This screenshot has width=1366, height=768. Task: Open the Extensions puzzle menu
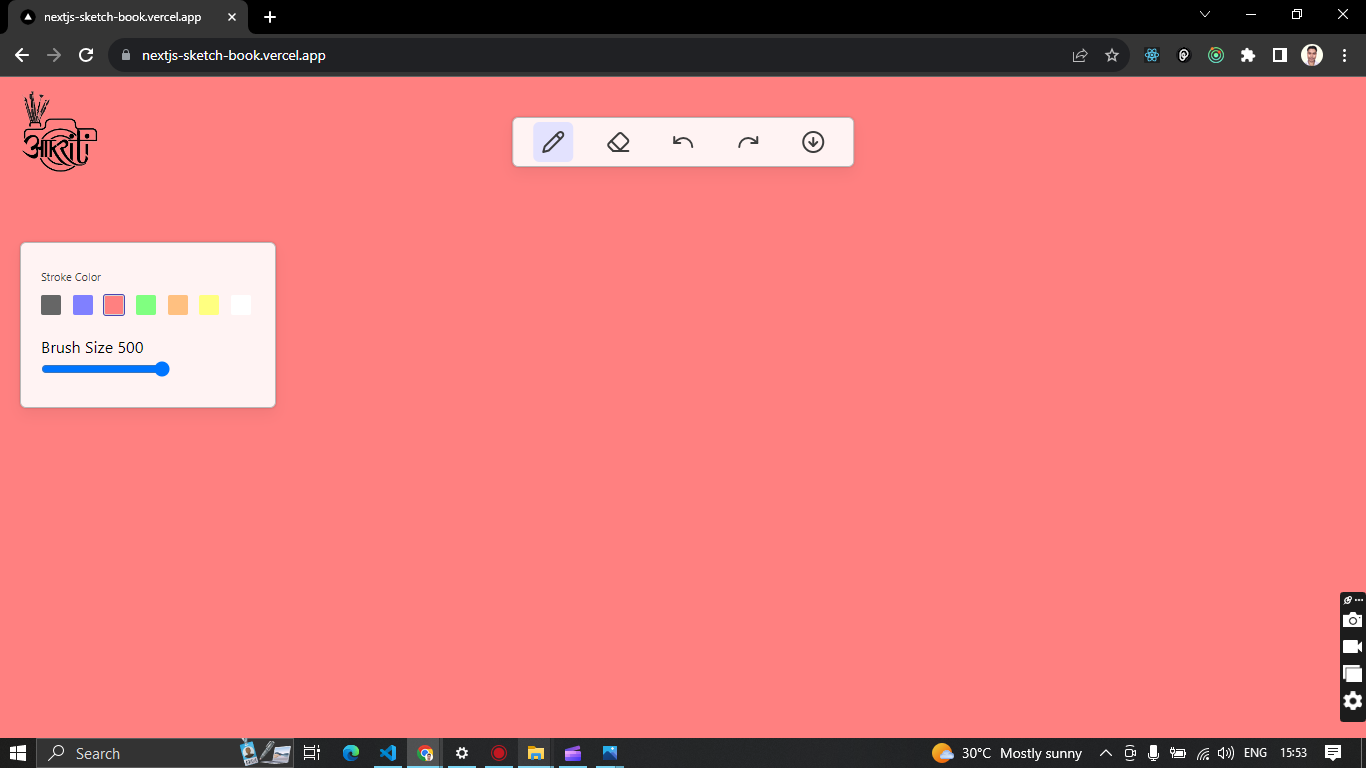pos(1248,55)
